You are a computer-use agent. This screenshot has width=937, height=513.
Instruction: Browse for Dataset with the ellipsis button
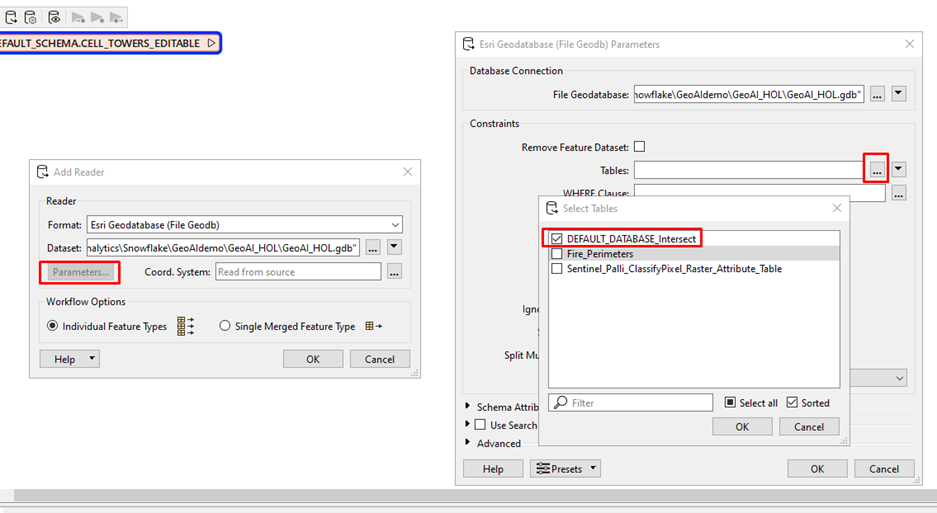pos(373,248)
